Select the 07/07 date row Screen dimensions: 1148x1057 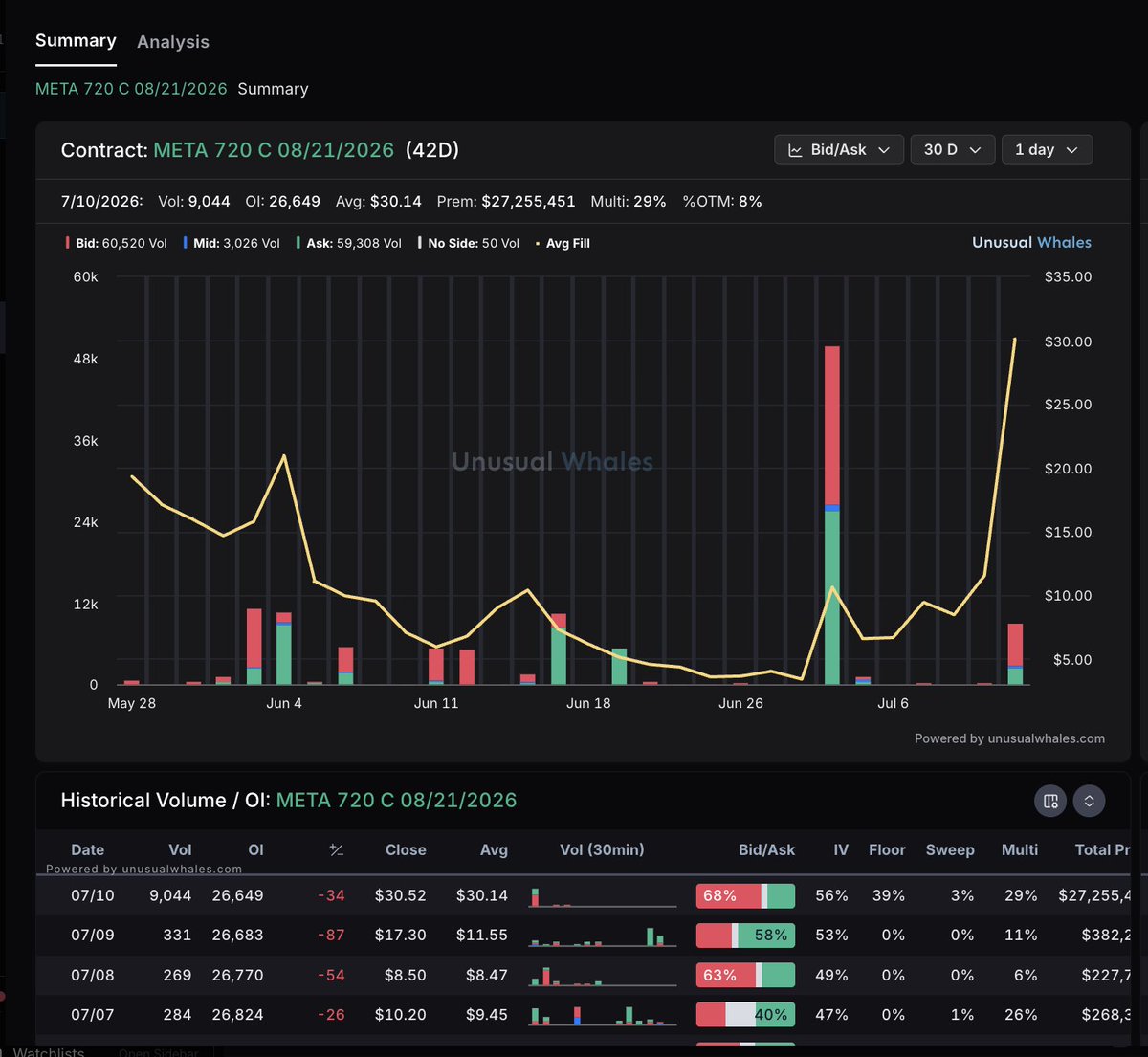point(584,1015)
